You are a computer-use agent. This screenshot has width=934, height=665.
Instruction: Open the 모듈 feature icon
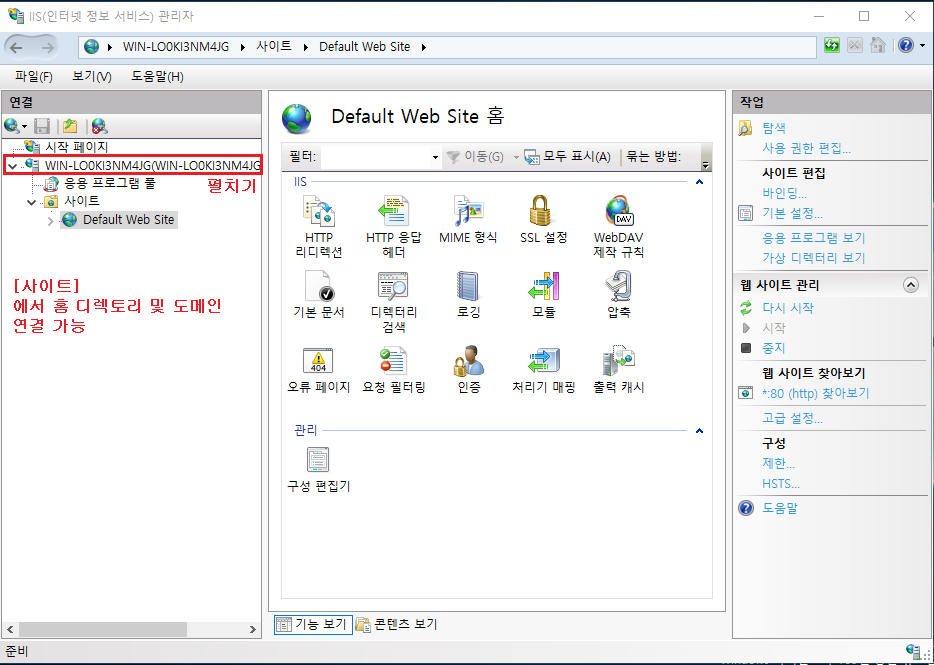(x=543, y=287)
